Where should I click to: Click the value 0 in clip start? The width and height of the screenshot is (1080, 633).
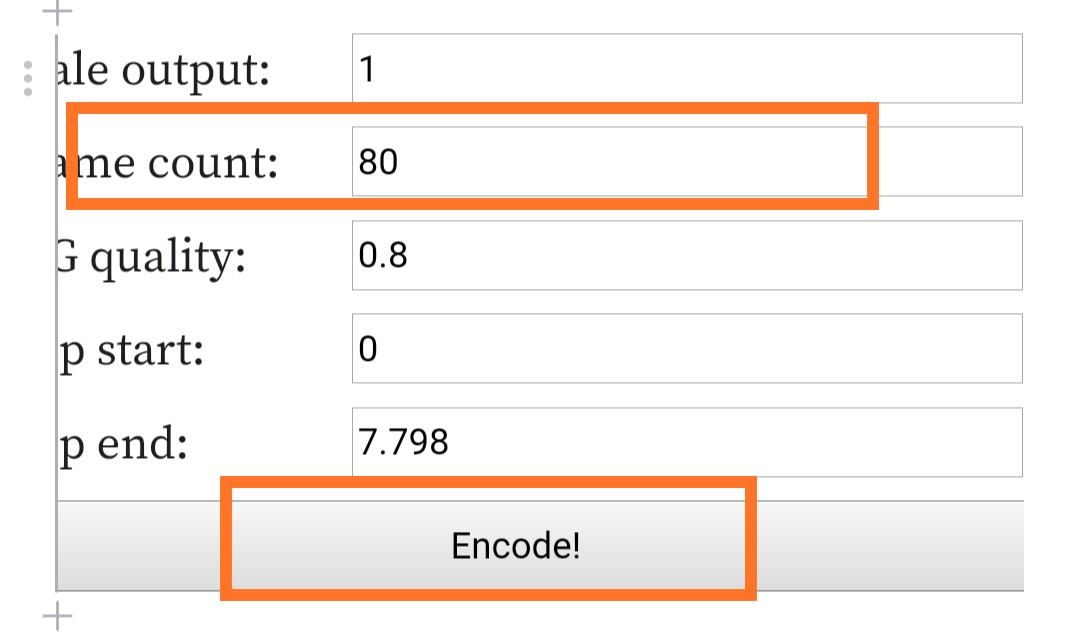pos(368,349)
